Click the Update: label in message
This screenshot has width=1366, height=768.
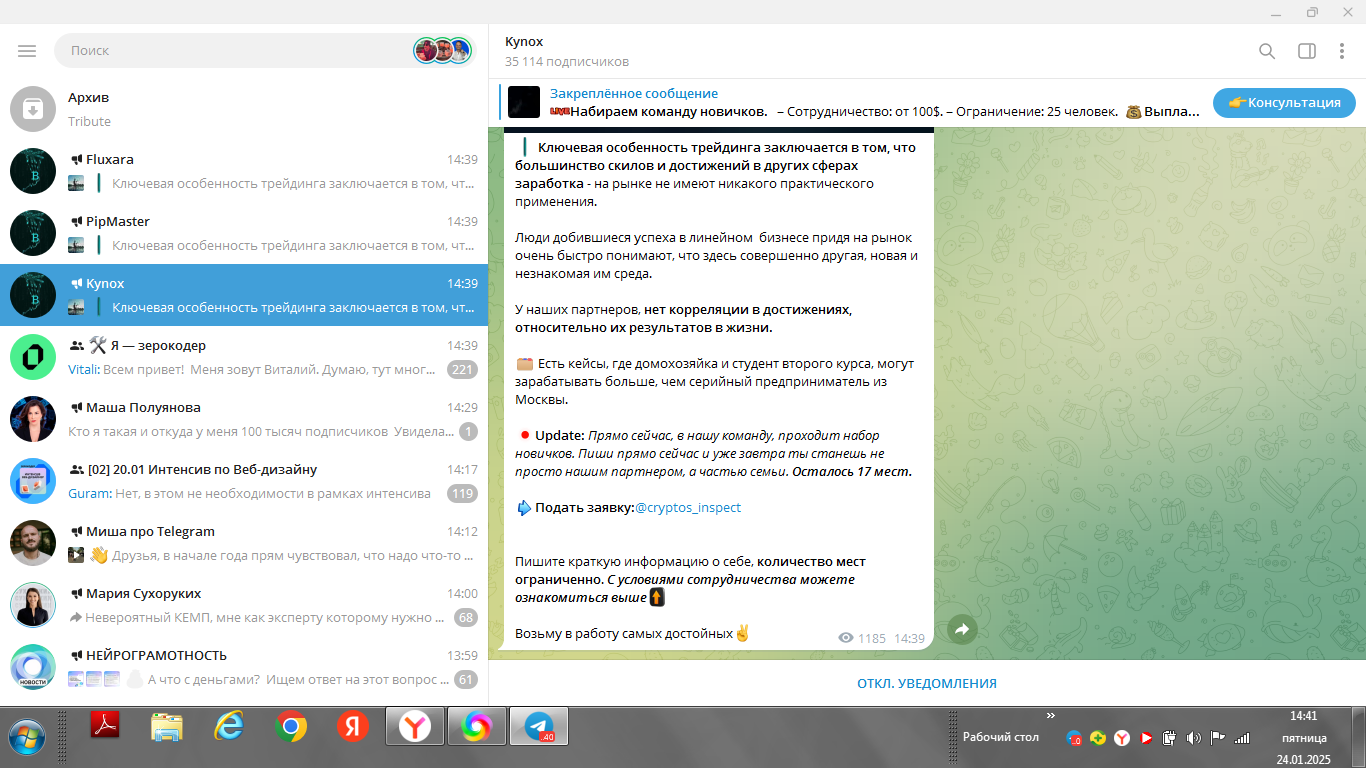pyautogui.click(x=559, y=436)
